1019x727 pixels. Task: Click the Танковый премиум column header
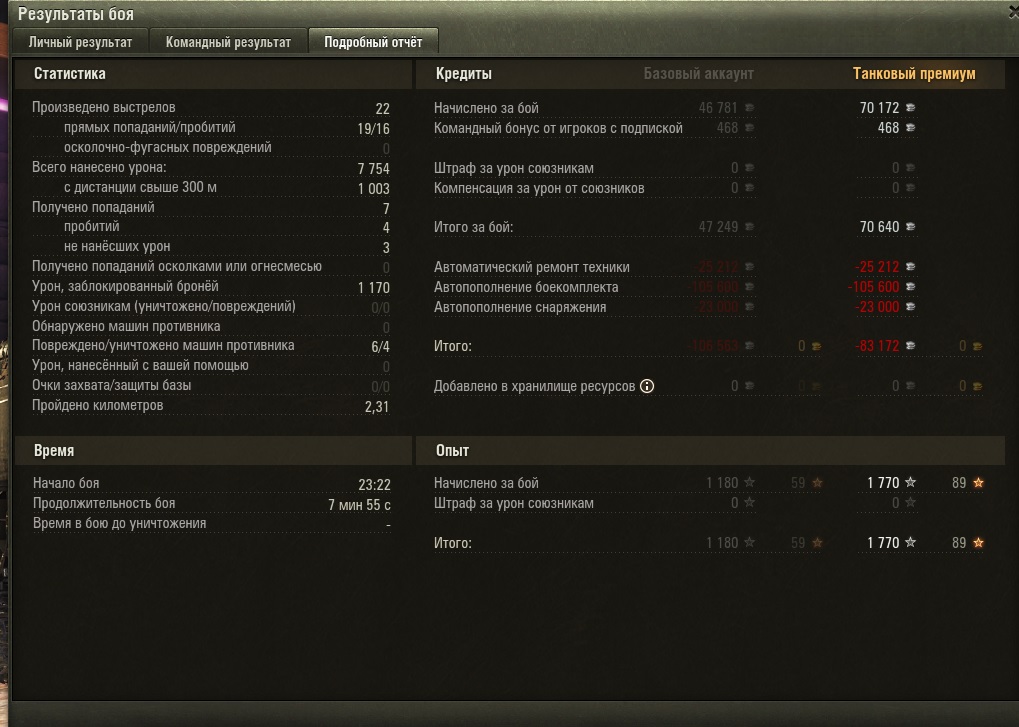(914, 73)
